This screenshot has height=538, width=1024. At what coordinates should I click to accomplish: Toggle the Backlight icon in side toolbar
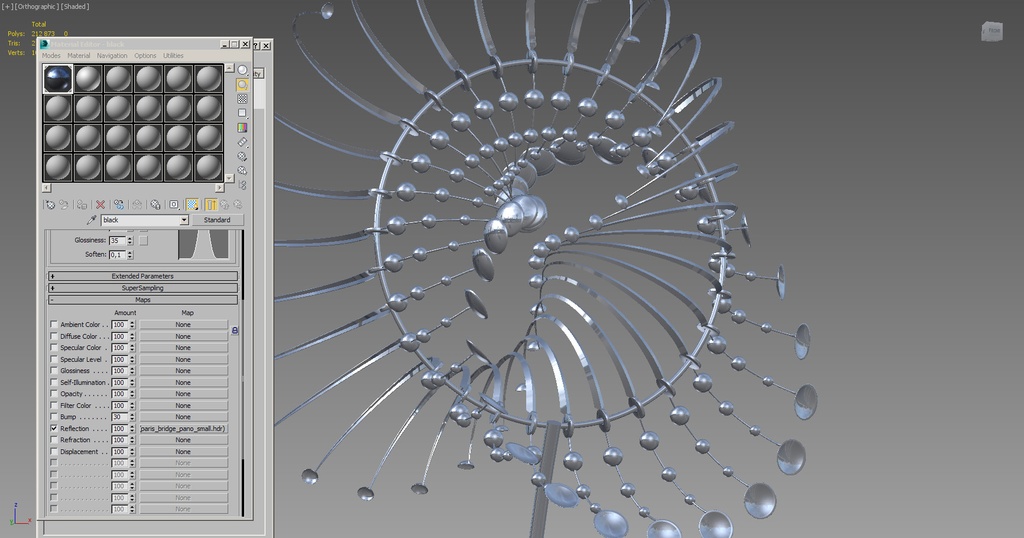(x=243, y=85)
